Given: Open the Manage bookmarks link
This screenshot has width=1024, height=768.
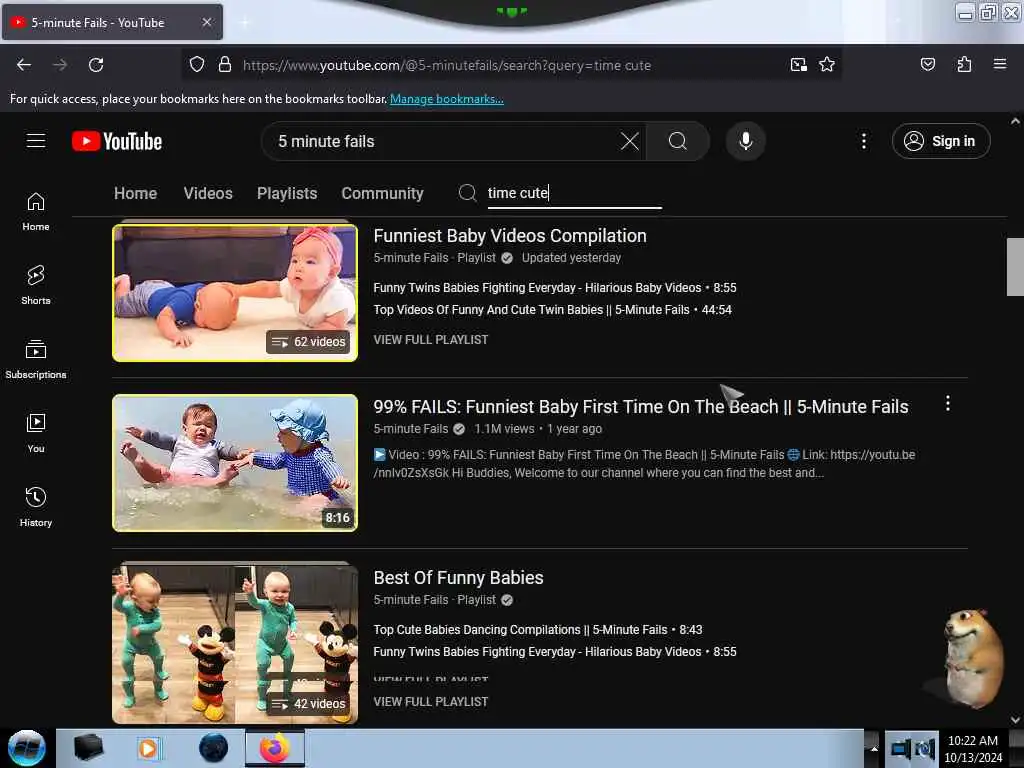Looking at the screenshot, I should point(447,99).
